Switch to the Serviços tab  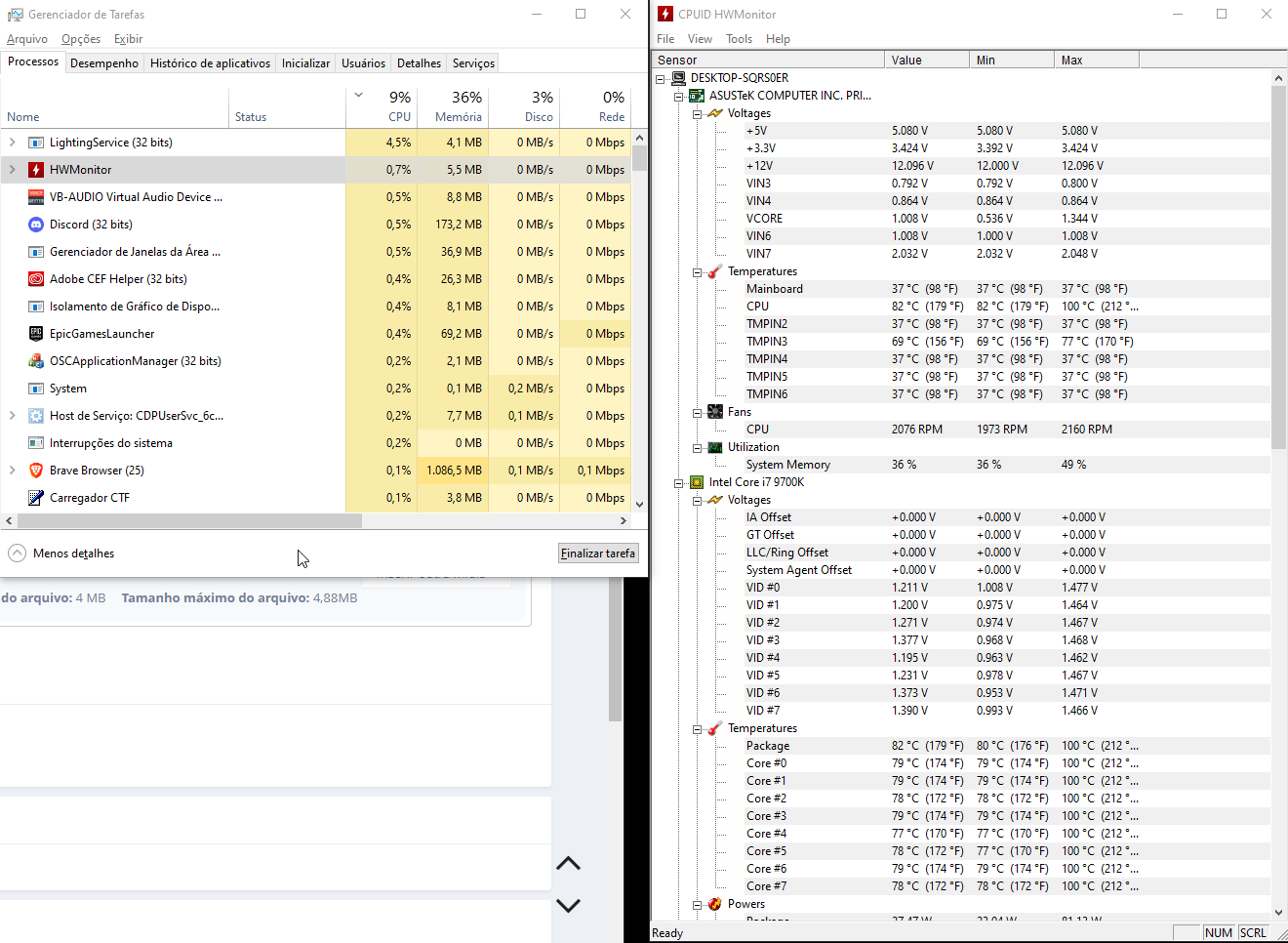[x=473, y=63]
